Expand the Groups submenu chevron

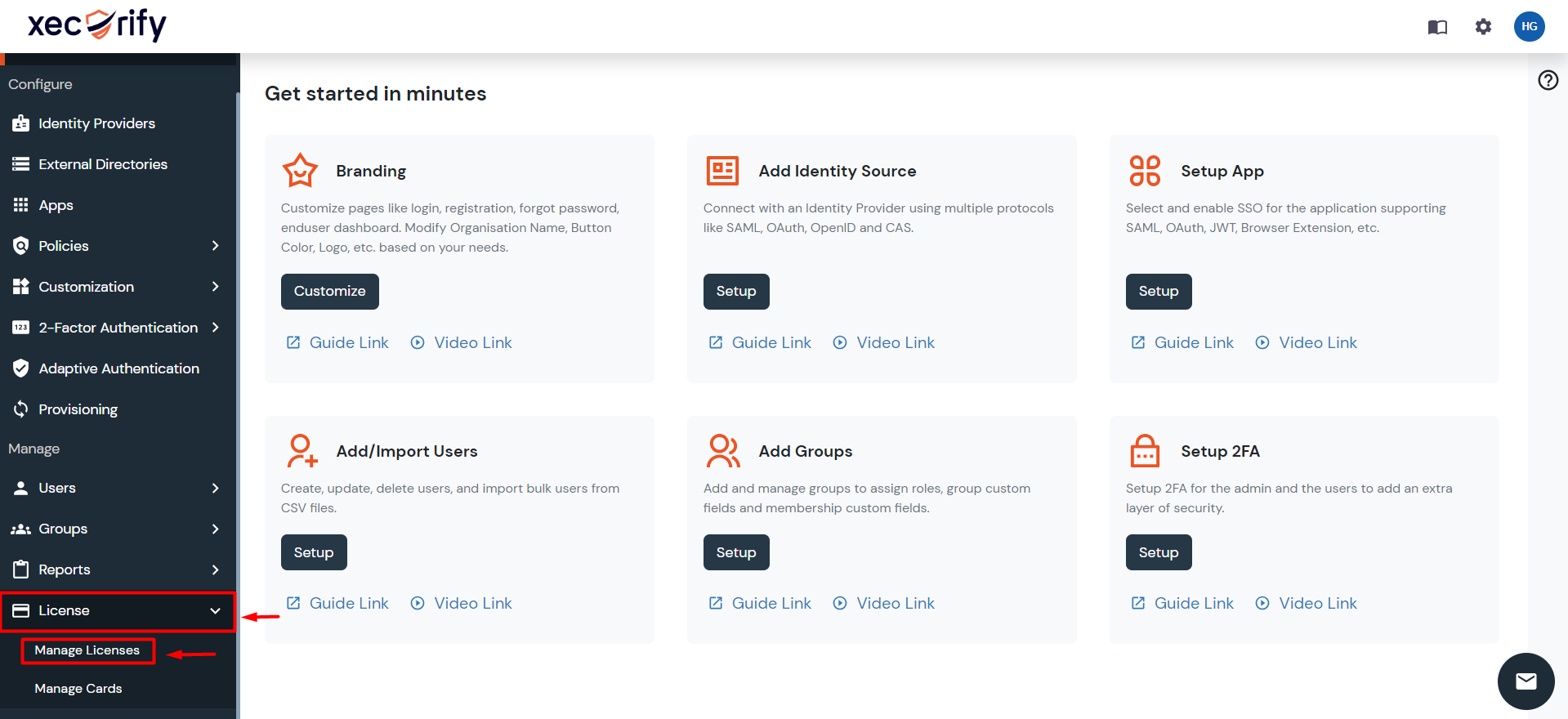click(x=216, y=529)
